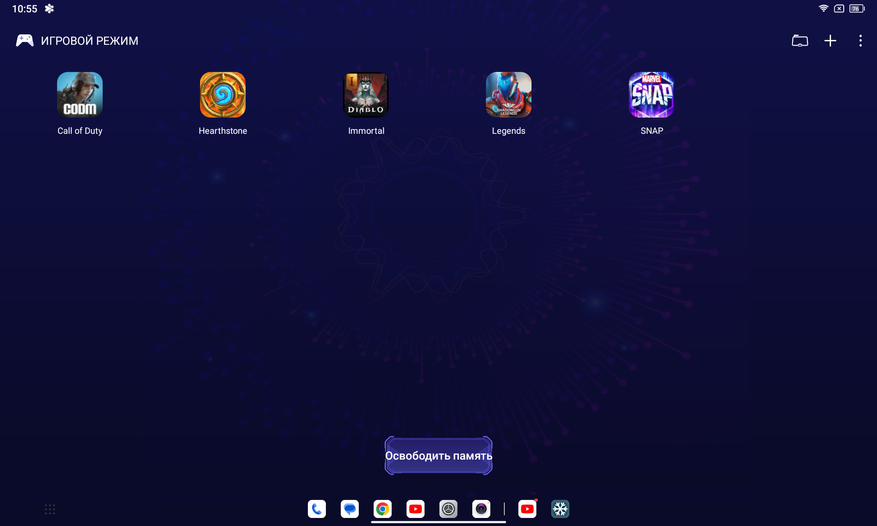Launch the Marvel SNAP game icon
Viewport: 877px width, 526px height.
652,95
